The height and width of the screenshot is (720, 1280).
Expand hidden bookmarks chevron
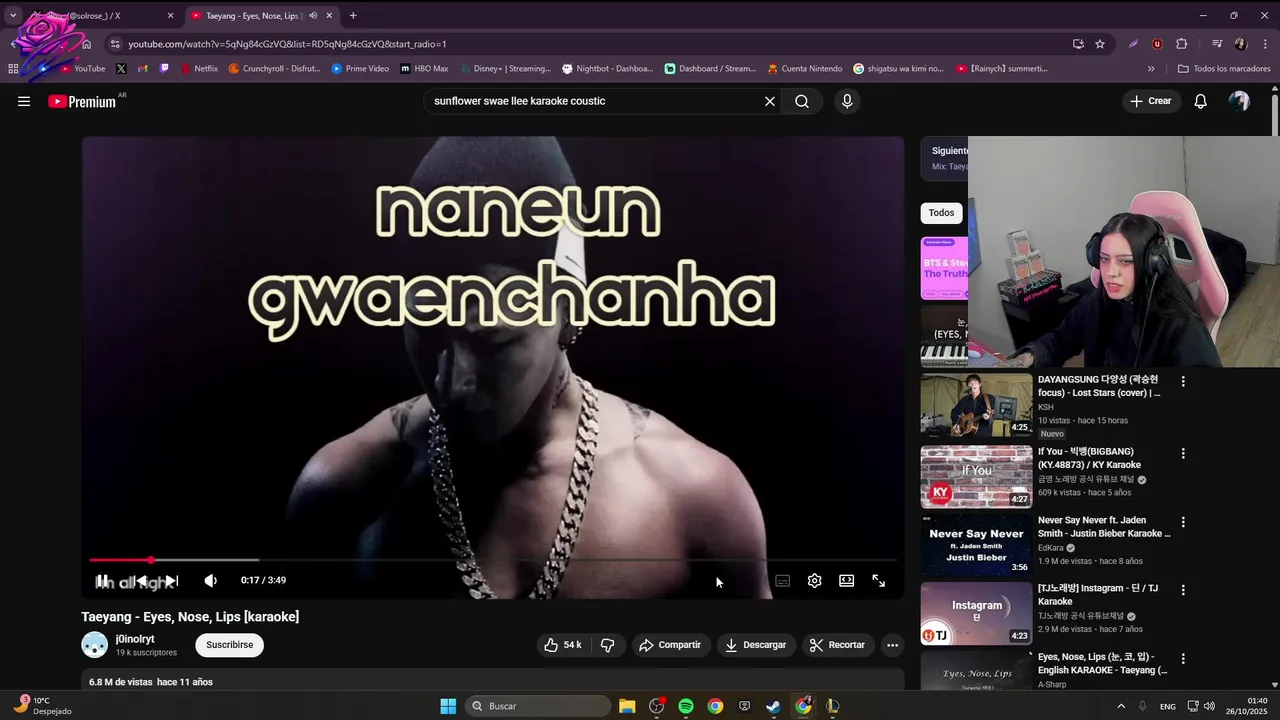point(1151,69)
